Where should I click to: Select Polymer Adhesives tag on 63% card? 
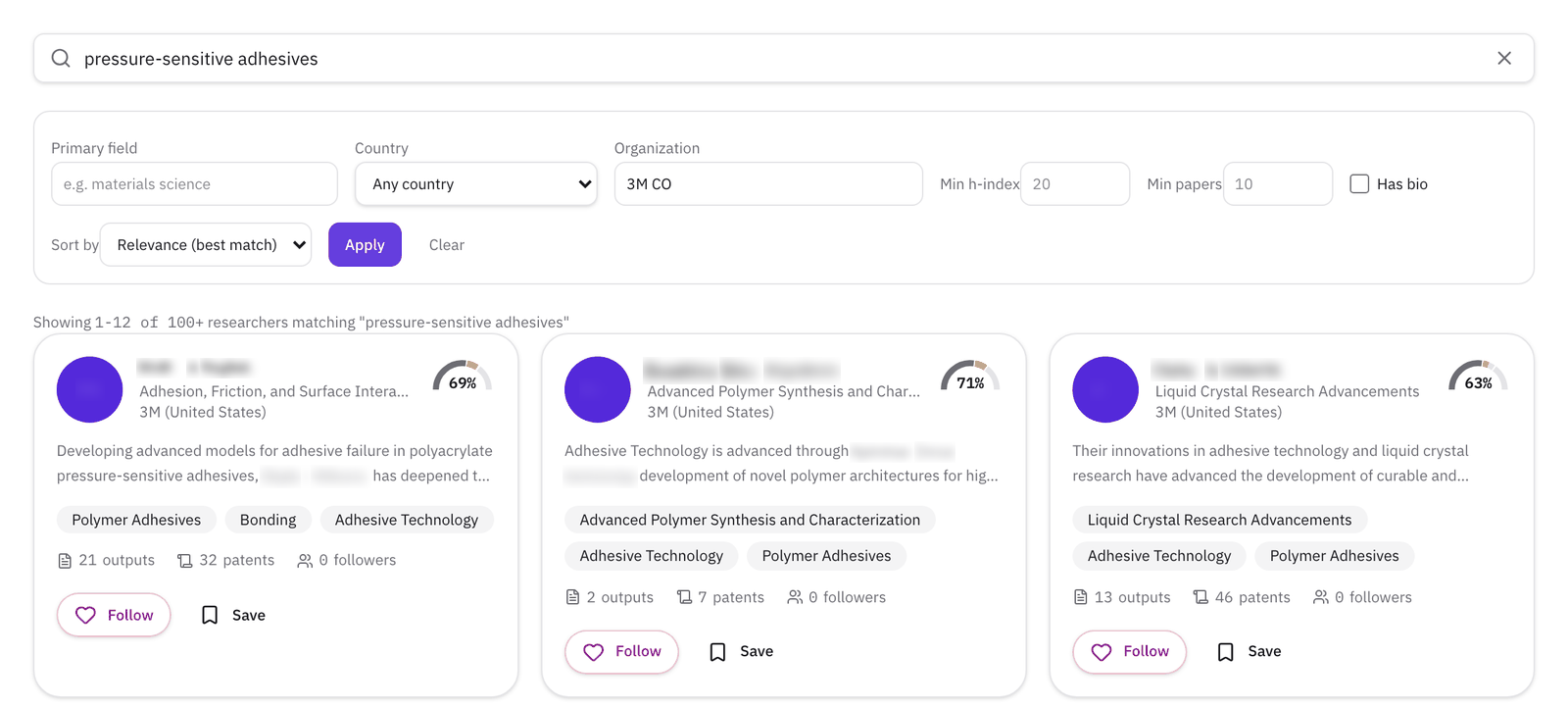pyautogui.click(x=1334, y=556)
